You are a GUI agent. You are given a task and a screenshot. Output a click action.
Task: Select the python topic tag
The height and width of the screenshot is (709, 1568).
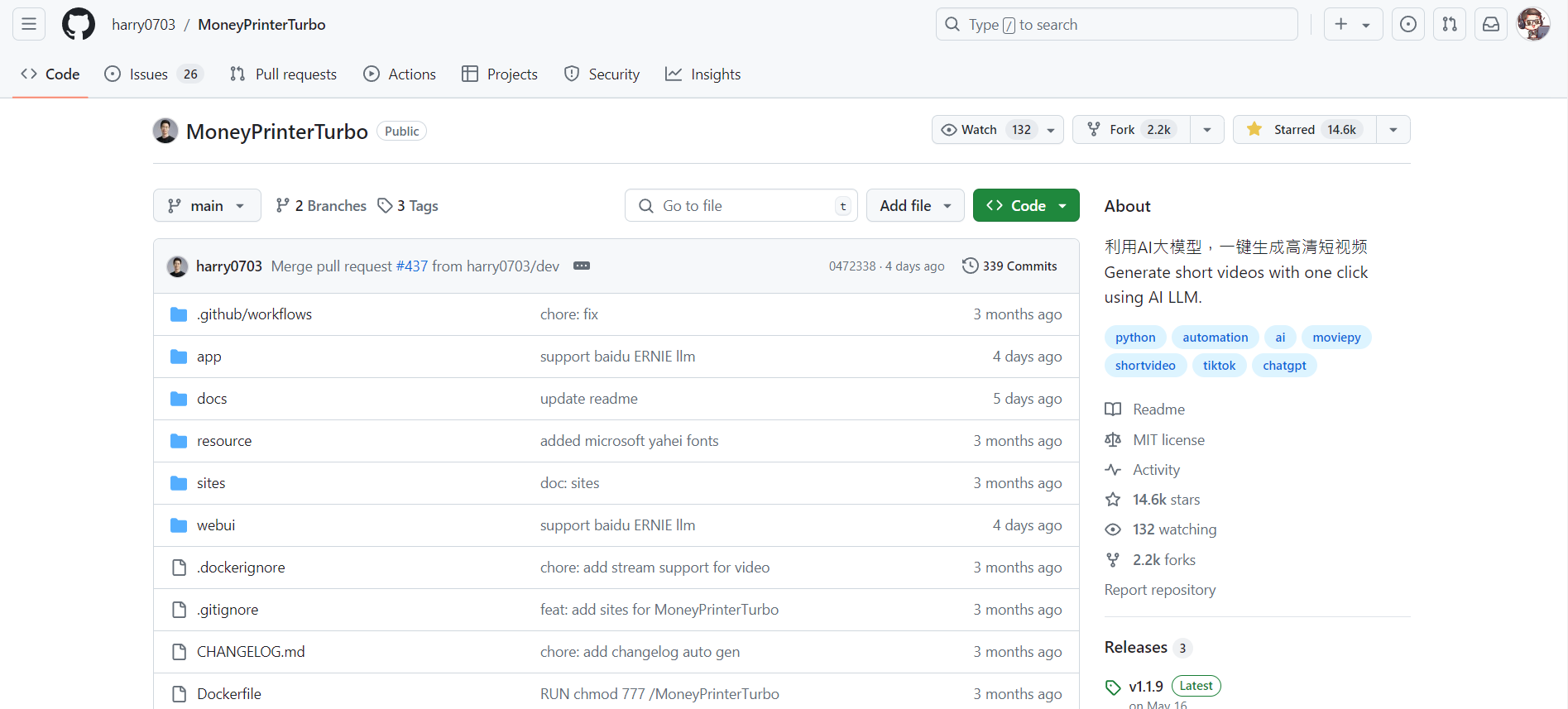click(x=1135, y=337)
